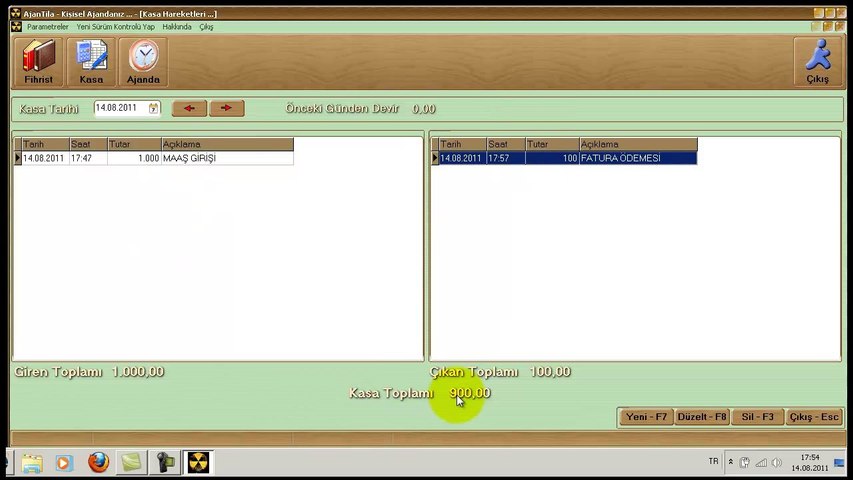853x480 pixels.
Task: Open Yeni Sürüm Kontrolü Yap menu
Action: [115, 27]
